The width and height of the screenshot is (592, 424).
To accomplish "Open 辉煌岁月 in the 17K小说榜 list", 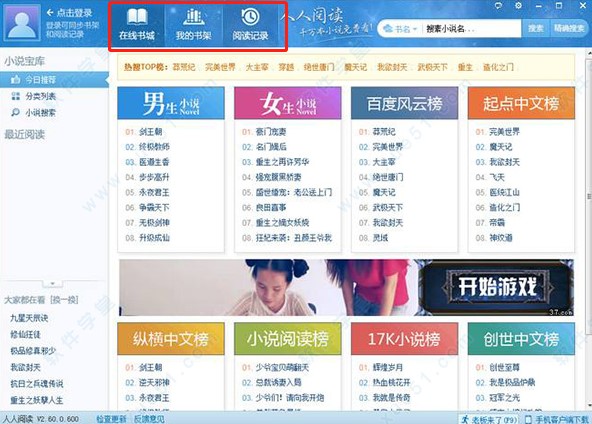I will pos(388,367).
